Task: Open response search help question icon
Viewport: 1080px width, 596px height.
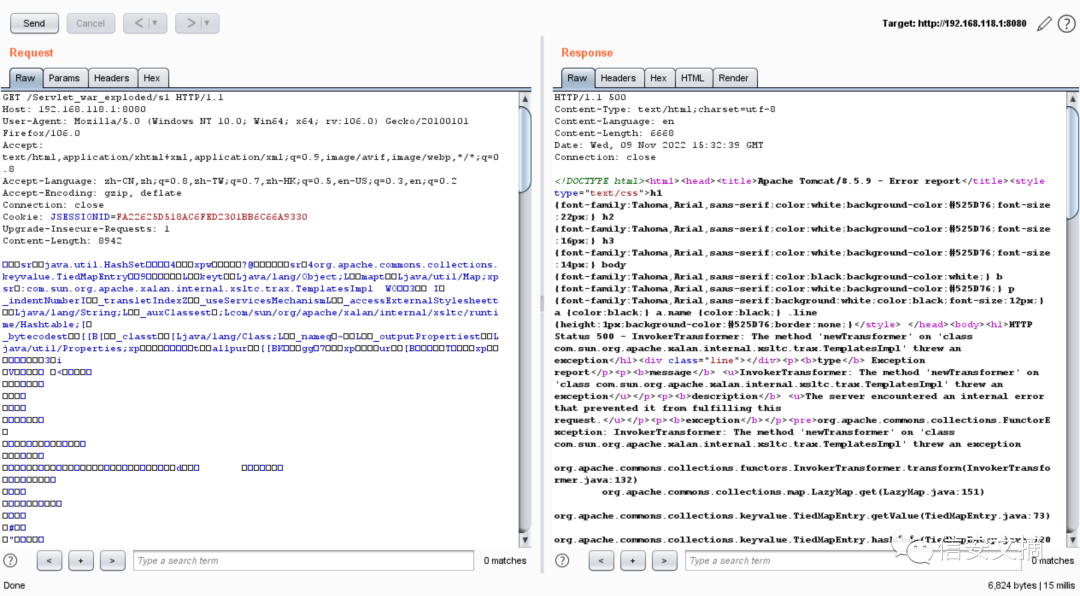Action: (562, 560)
